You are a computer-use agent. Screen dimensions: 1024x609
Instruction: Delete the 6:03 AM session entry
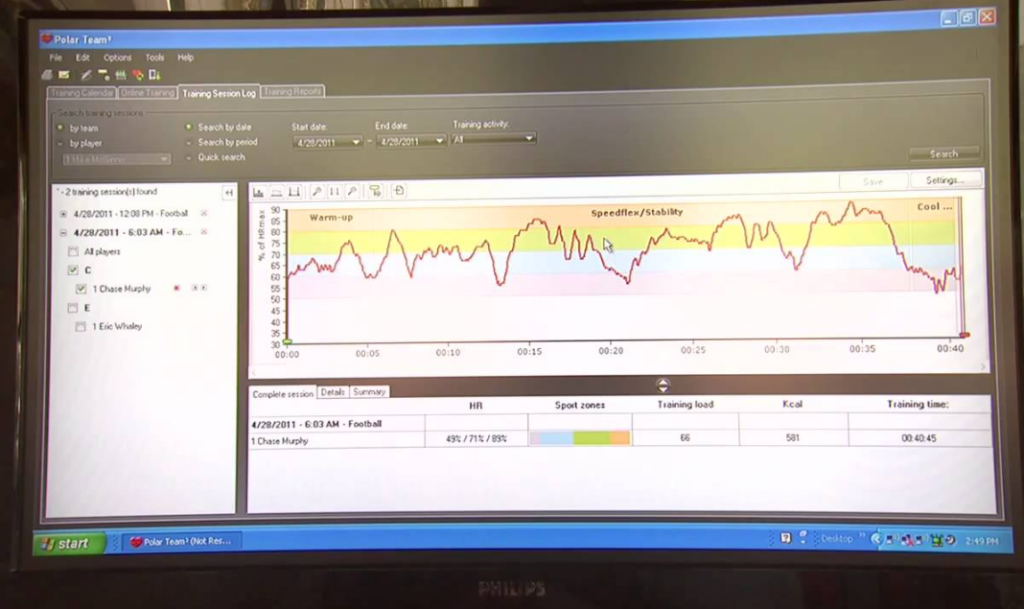tap(204, 232)
